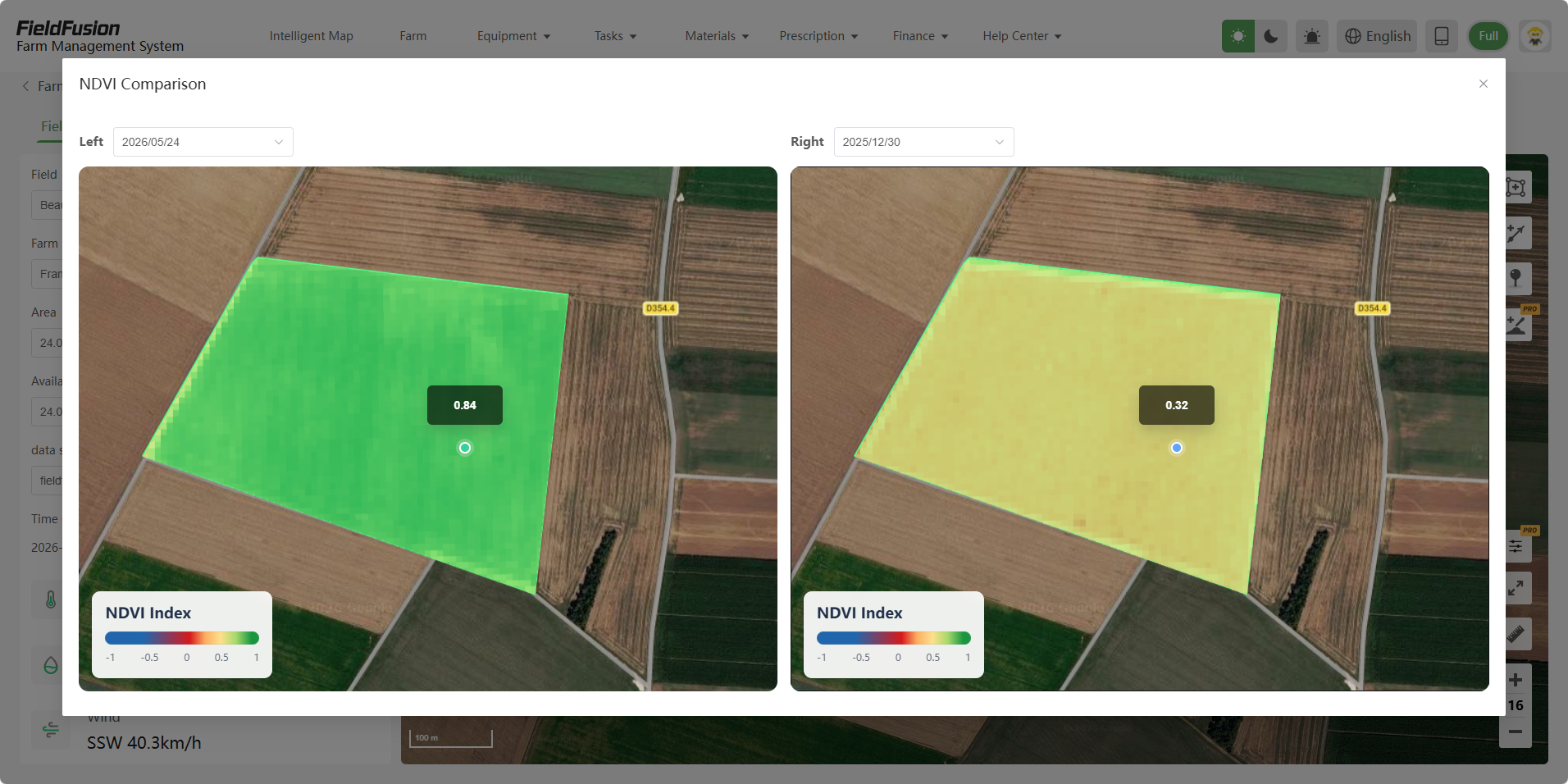Open the Finance menu

(920, 36)
